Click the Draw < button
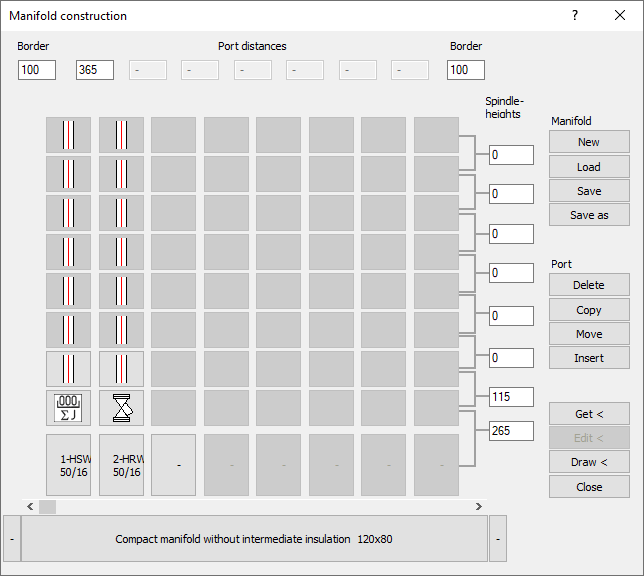The width and height of the screenshot is (644, 576). (x=589, y=462)
